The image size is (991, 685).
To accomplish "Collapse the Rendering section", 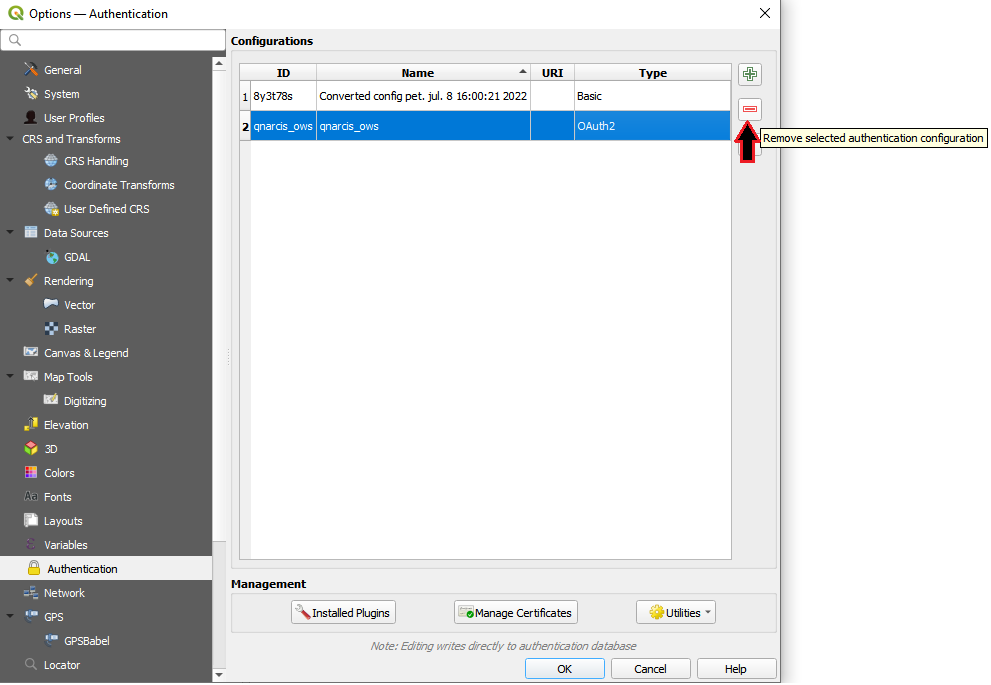I will click(x=10, y=280).
